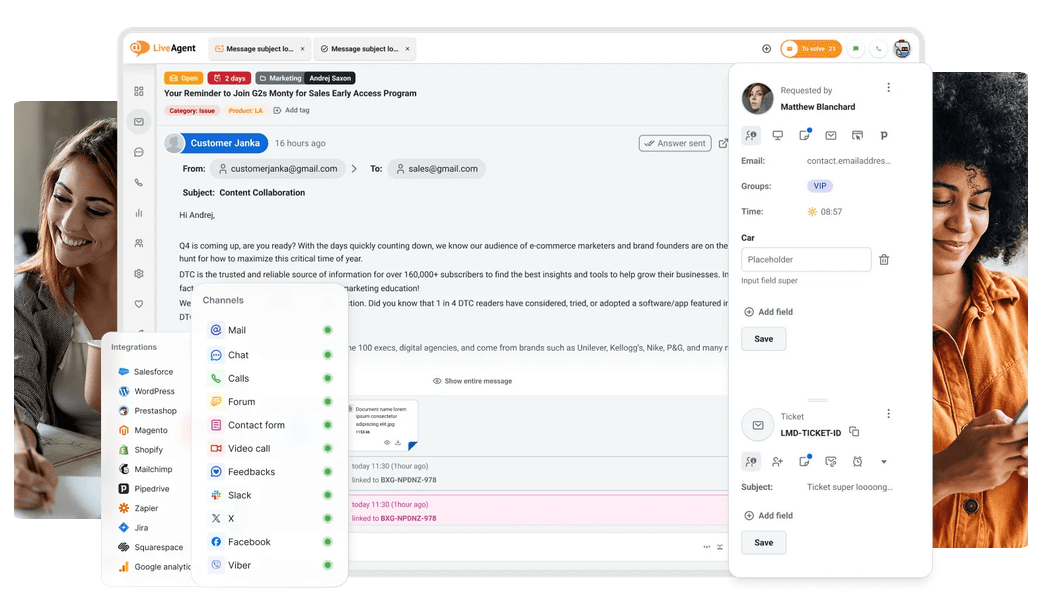1043x610 pixels.
Task: Click the green phone availability icon
Action: click(x=879, y=49)
